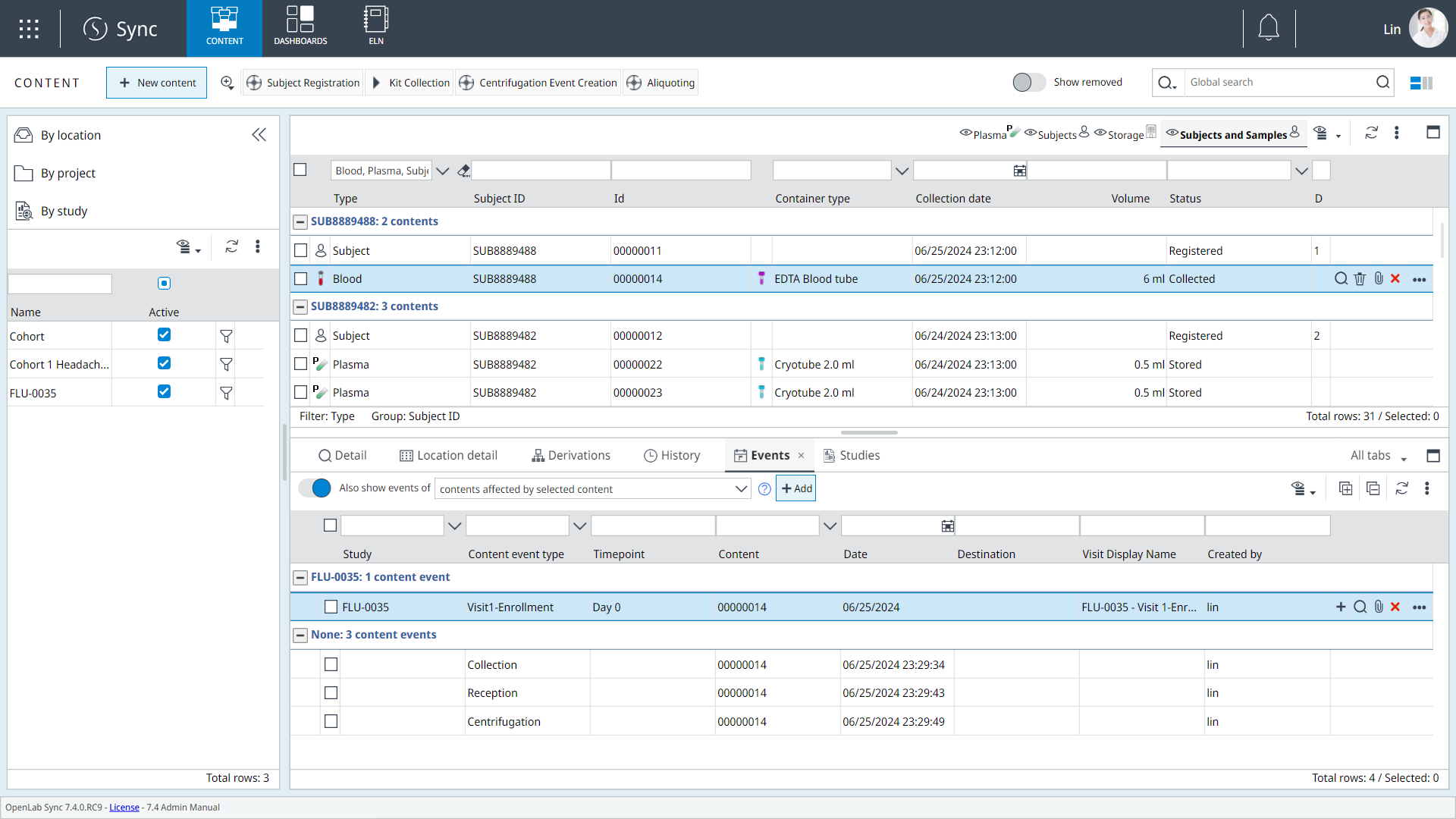The height and width of the screenshot is (819, 1456).
Task: Uncheck Active for Cohort
Action: click(164, 334)
